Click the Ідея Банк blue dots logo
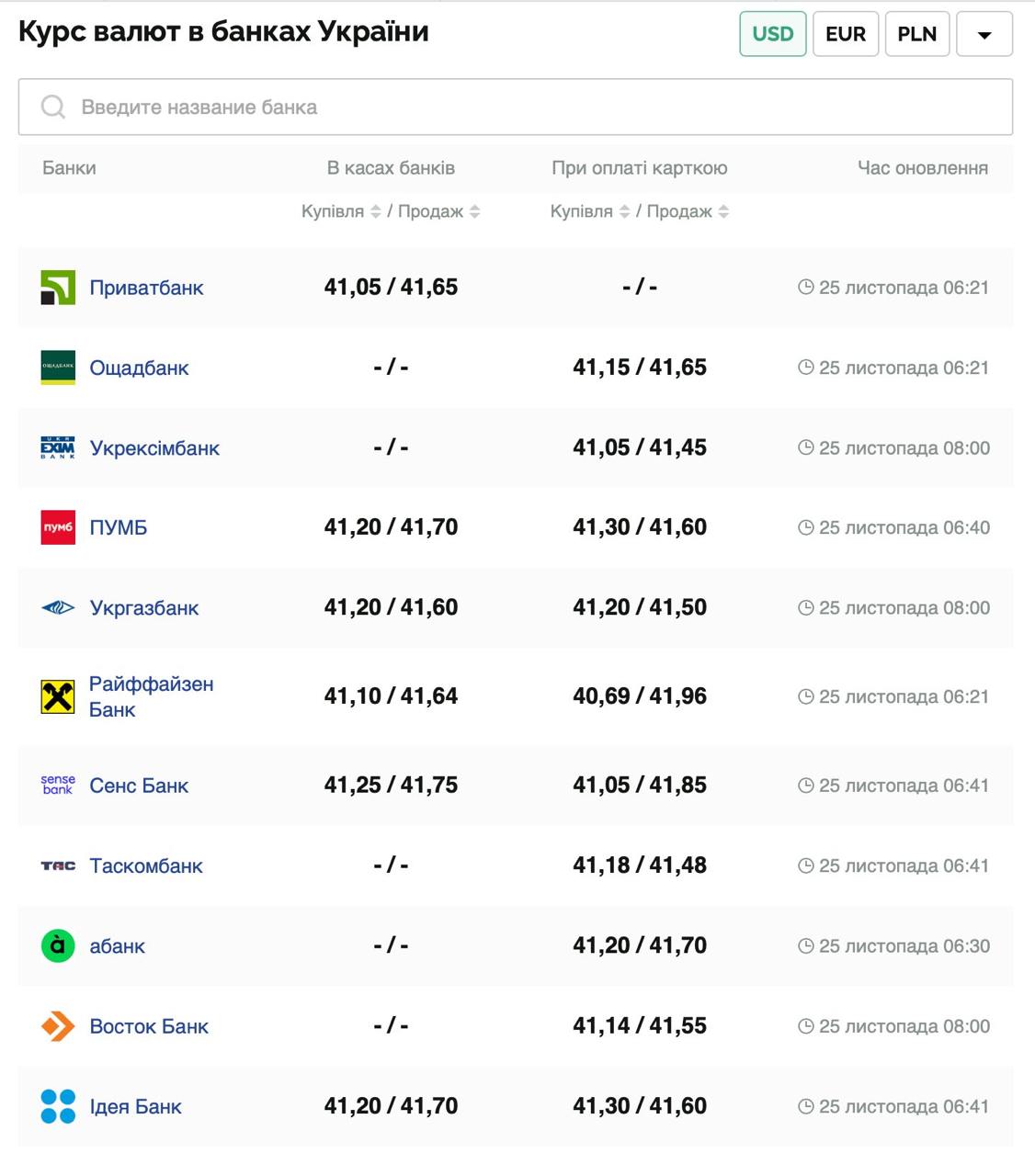 tap(58, 1106)
